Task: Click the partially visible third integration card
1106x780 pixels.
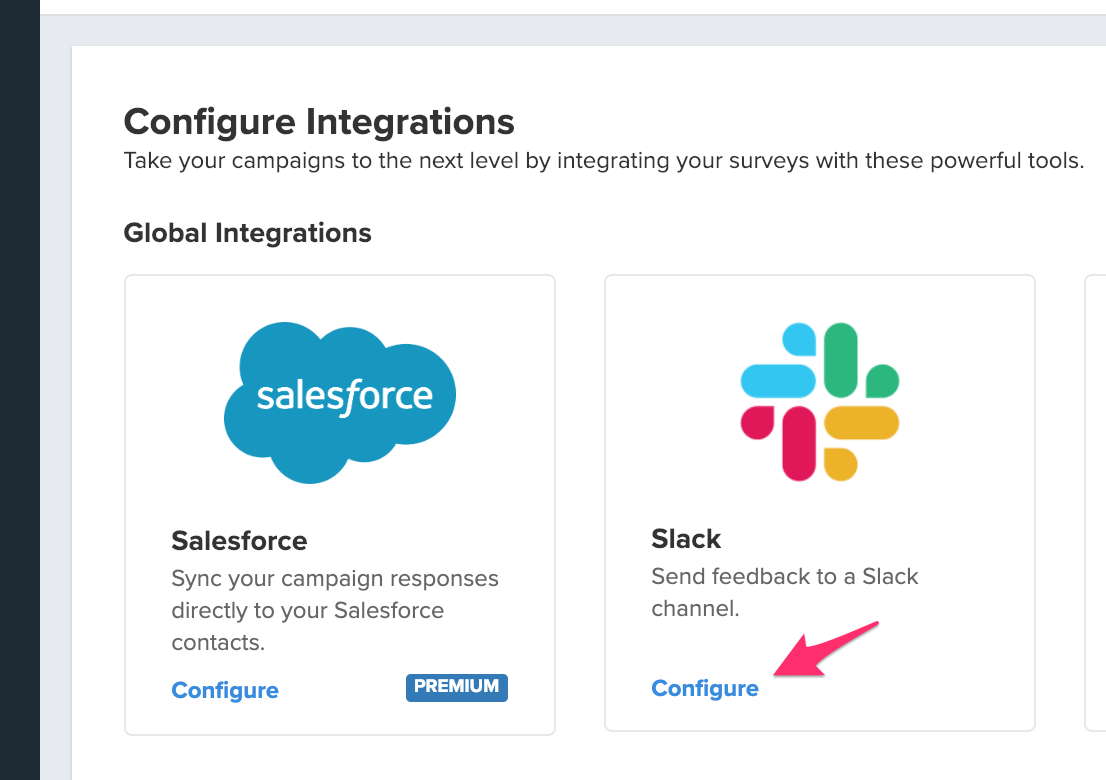Action: point(1095,500)
